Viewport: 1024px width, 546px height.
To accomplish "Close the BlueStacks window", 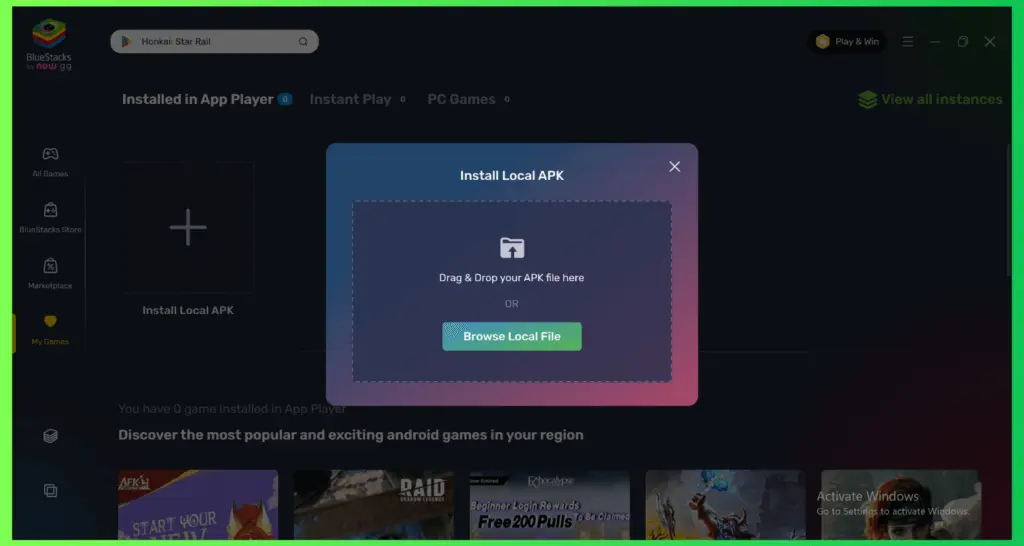I will pyautogui.click(x=990, y=41).
